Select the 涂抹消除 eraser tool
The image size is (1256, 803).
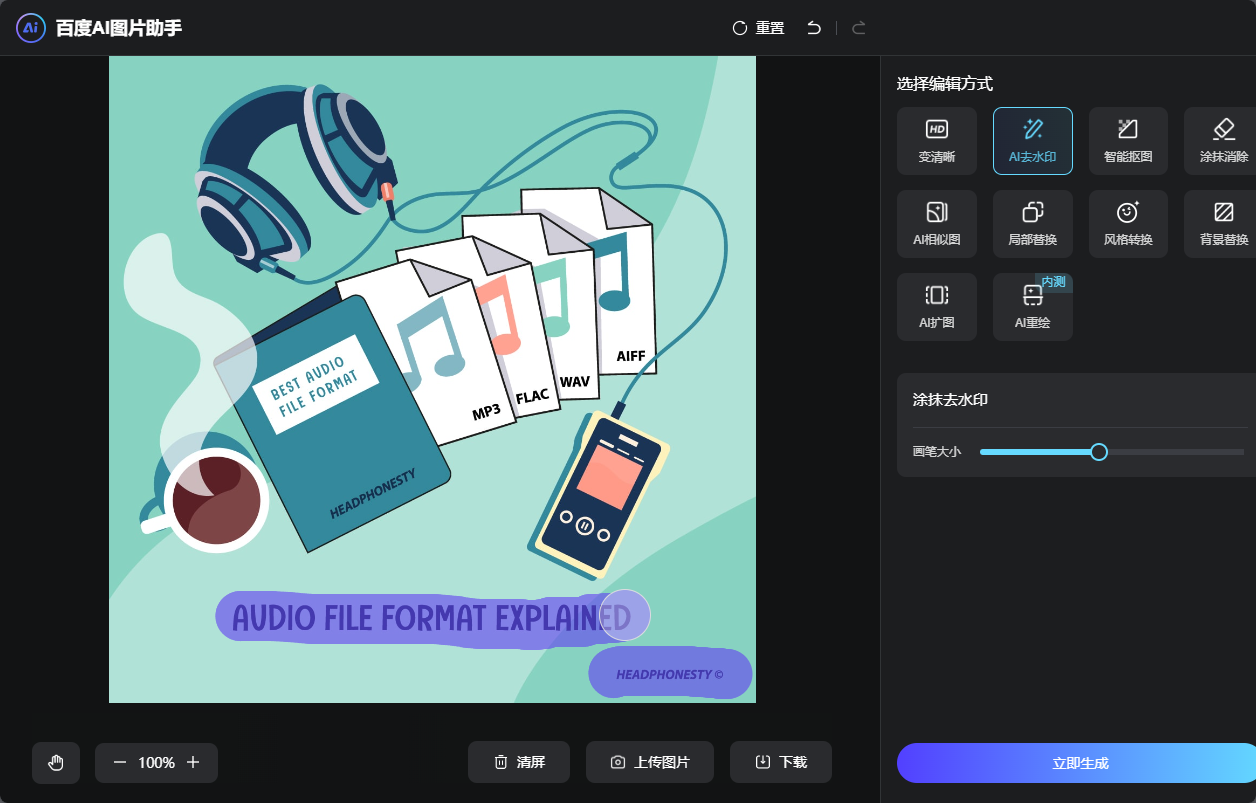(x=1222, y=141)
